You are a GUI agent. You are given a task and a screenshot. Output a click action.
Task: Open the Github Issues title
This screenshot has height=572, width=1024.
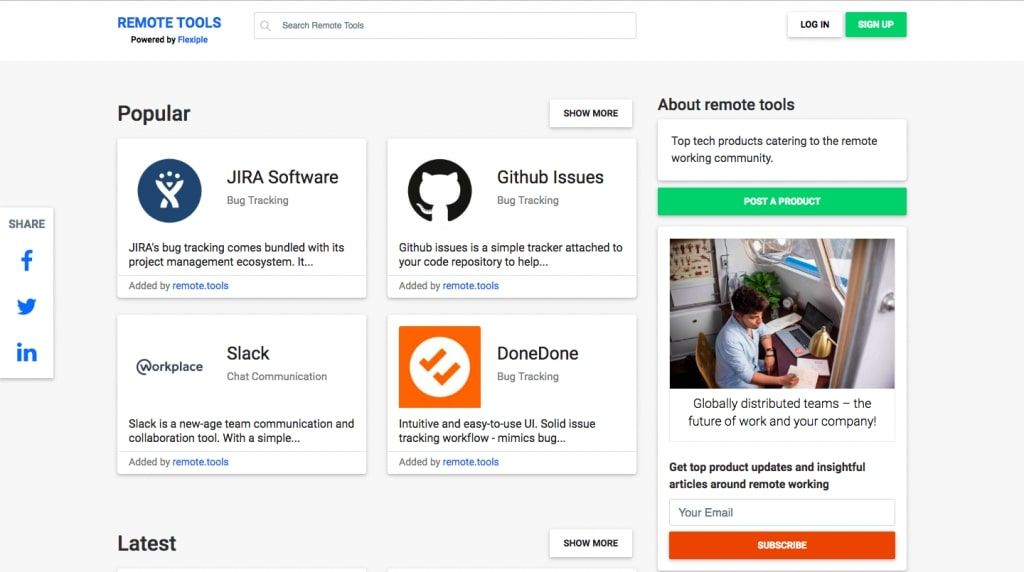(550, 177)
